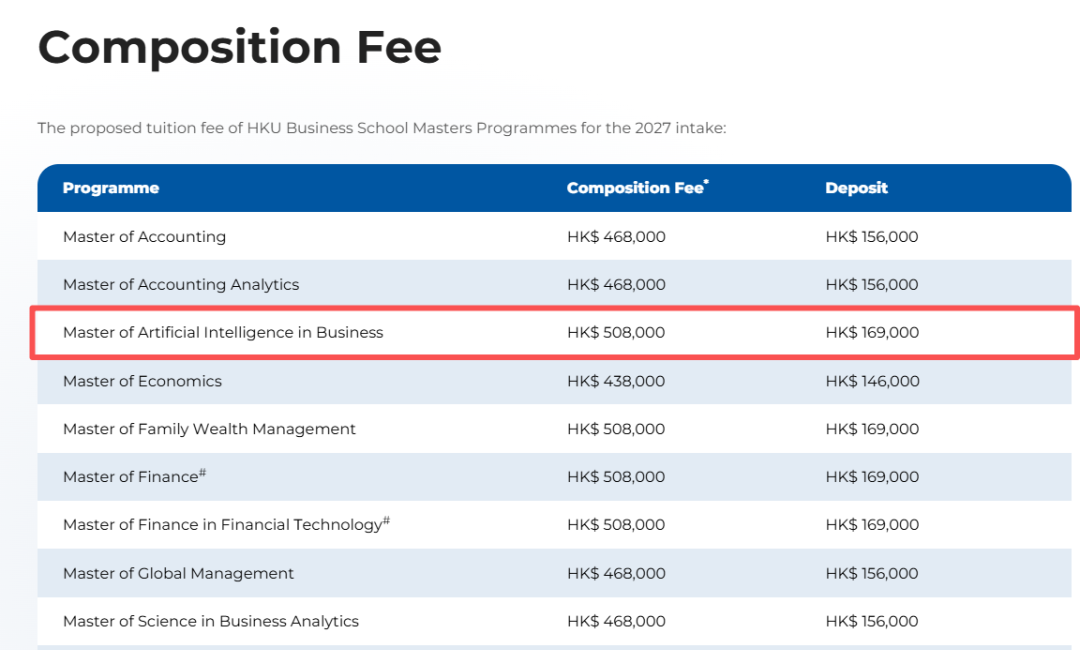Click Master of Finance row fee HK$ 508,000

pos(616,476)
